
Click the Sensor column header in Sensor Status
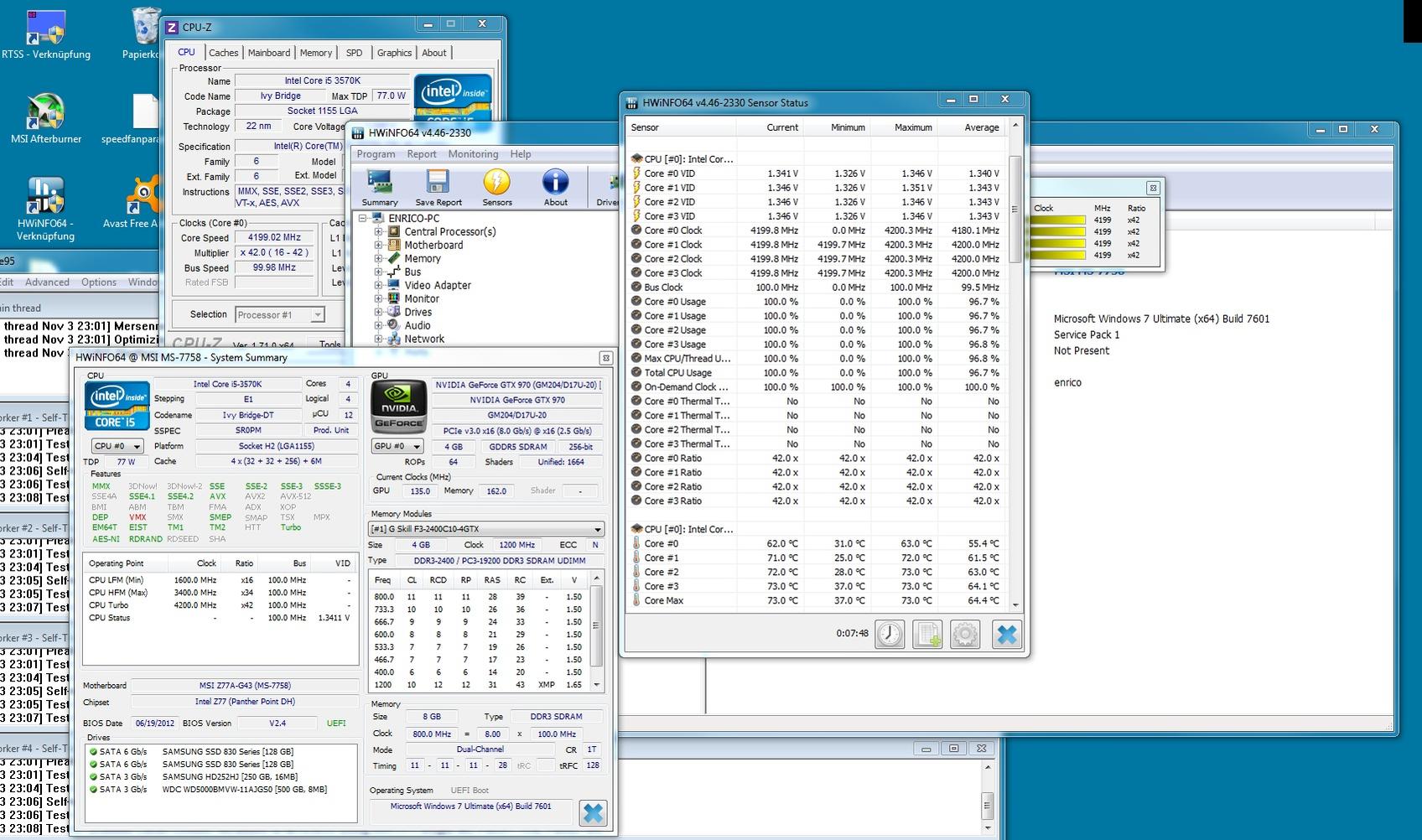[x=681, y=127]
